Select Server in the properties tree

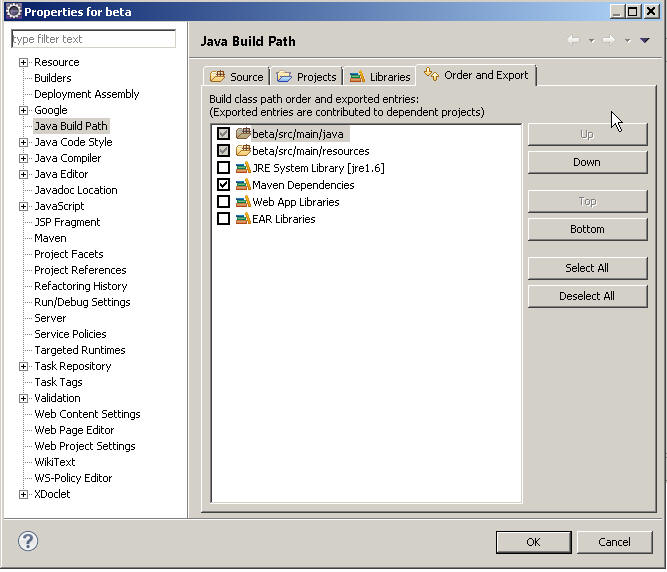pos(50,318)
